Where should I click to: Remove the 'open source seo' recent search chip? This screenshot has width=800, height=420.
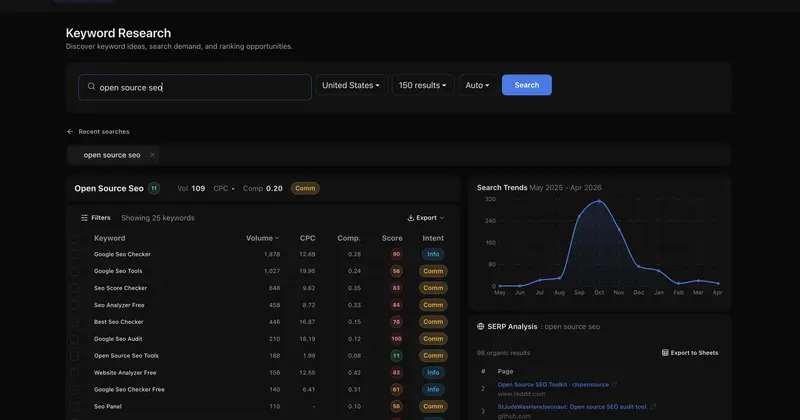coord(152,155)
